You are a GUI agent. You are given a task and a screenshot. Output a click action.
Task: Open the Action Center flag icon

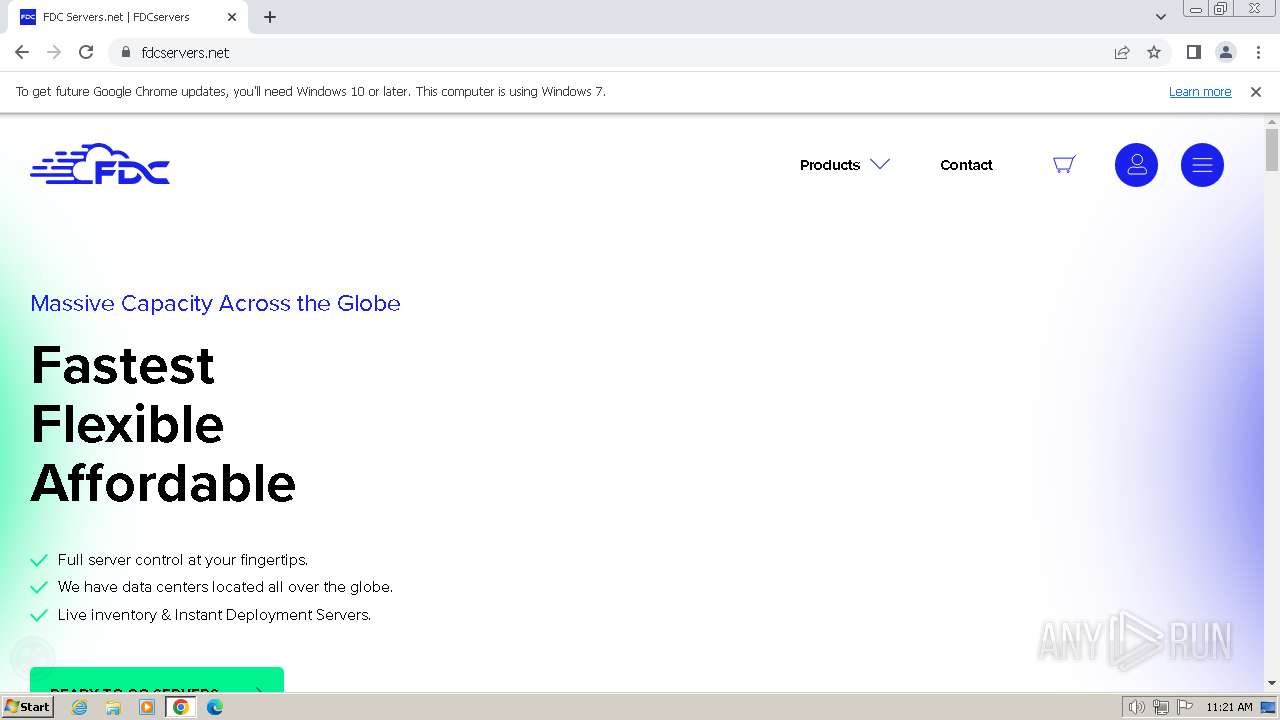click(x=1184, y=707)
